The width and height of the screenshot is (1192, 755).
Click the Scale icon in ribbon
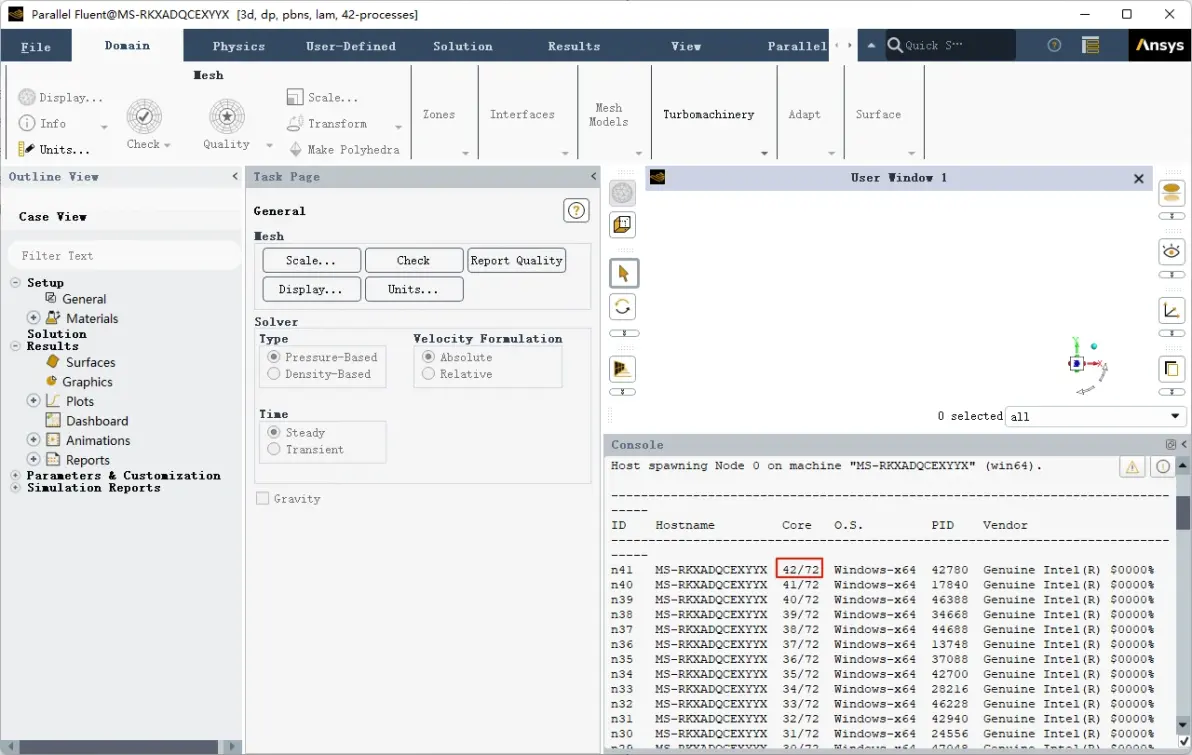(295, 97)
